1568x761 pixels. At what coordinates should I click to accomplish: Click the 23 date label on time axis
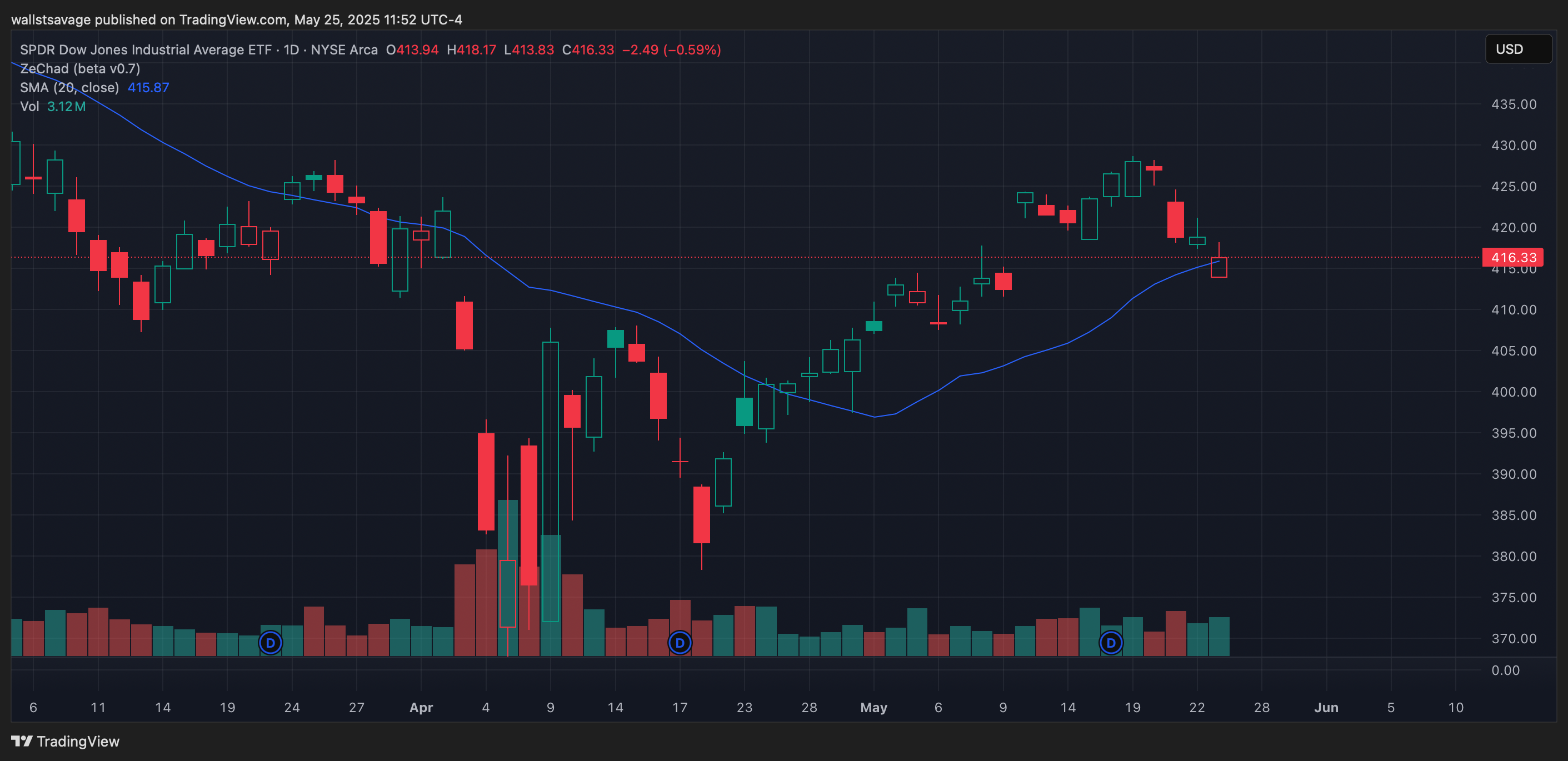click(745, 708)
